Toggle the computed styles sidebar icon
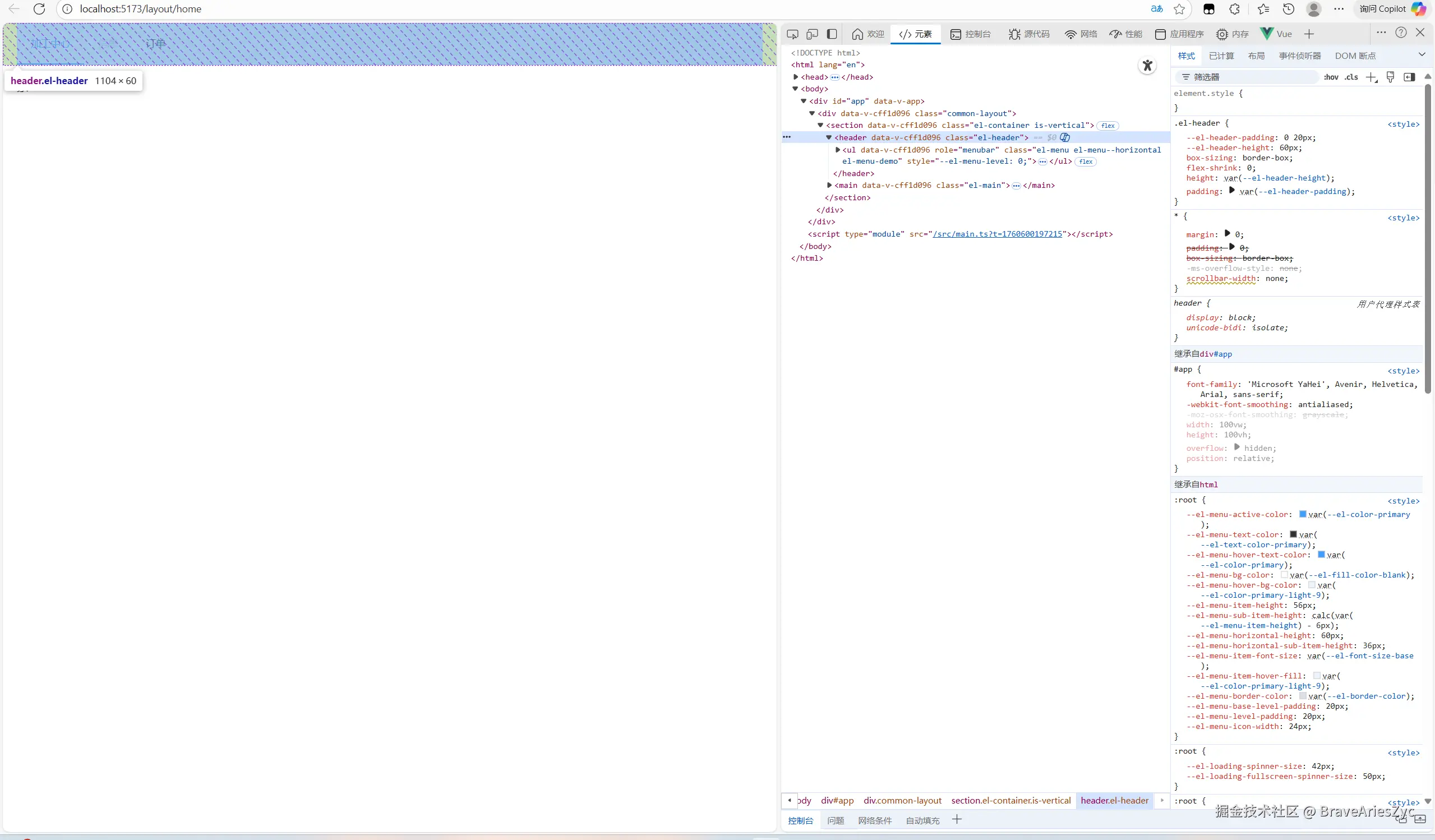Screen dimensions: 1435x840 coord(1409,77)
